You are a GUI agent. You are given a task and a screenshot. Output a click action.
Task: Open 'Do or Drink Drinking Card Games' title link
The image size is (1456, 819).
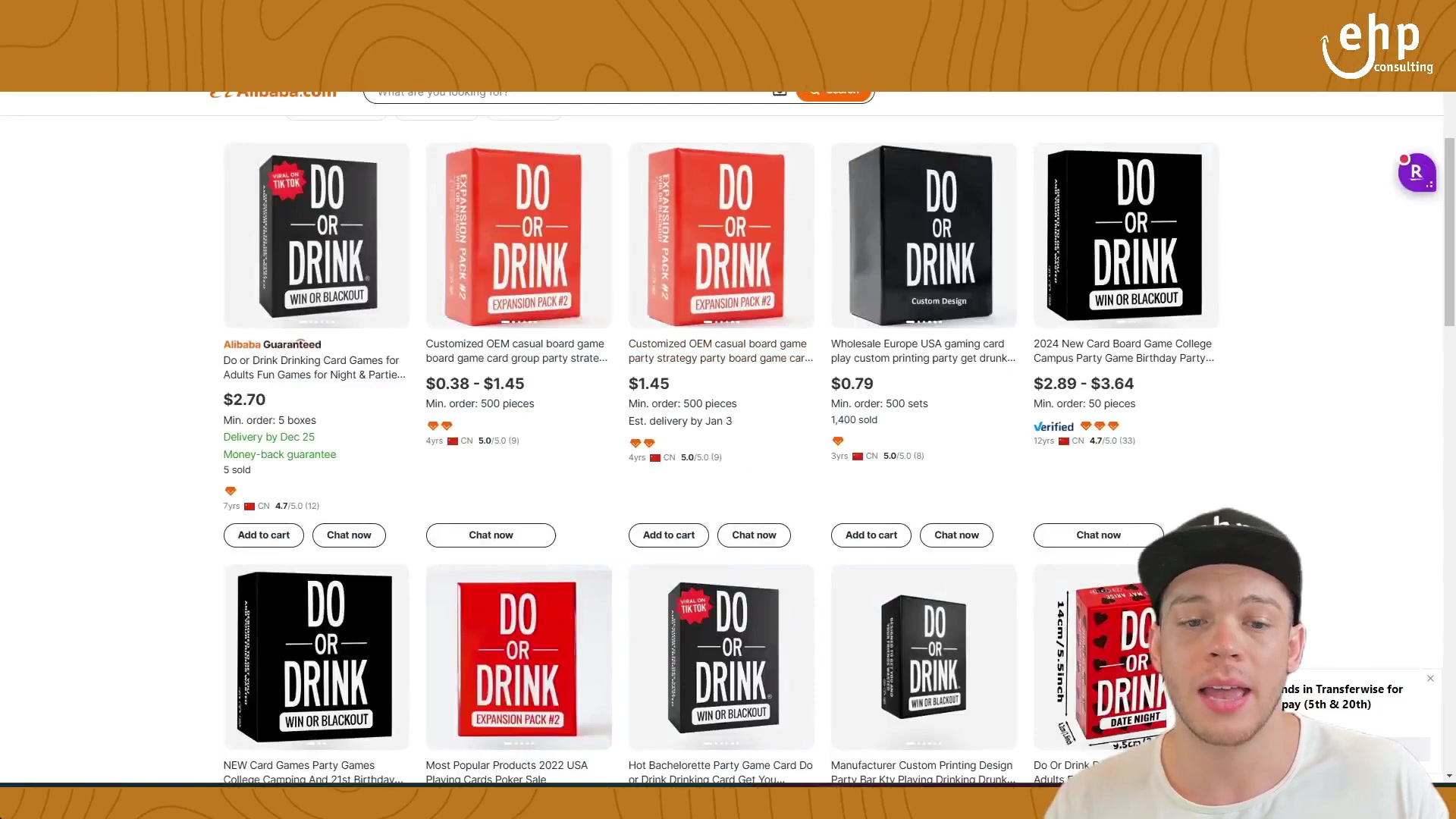(x=314, y=368)
